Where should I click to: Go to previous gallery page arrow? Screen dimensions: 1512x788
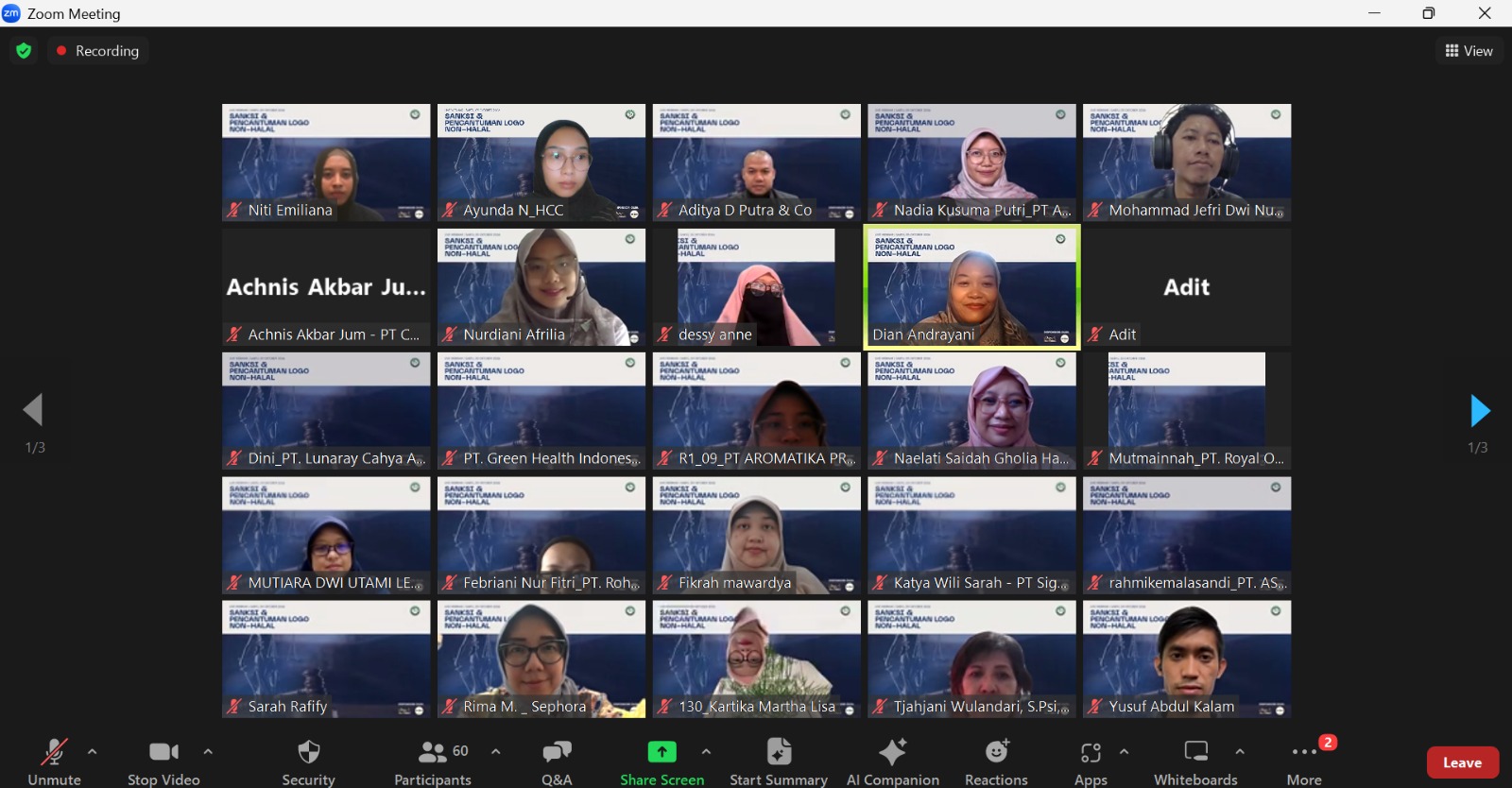point(33,410)
